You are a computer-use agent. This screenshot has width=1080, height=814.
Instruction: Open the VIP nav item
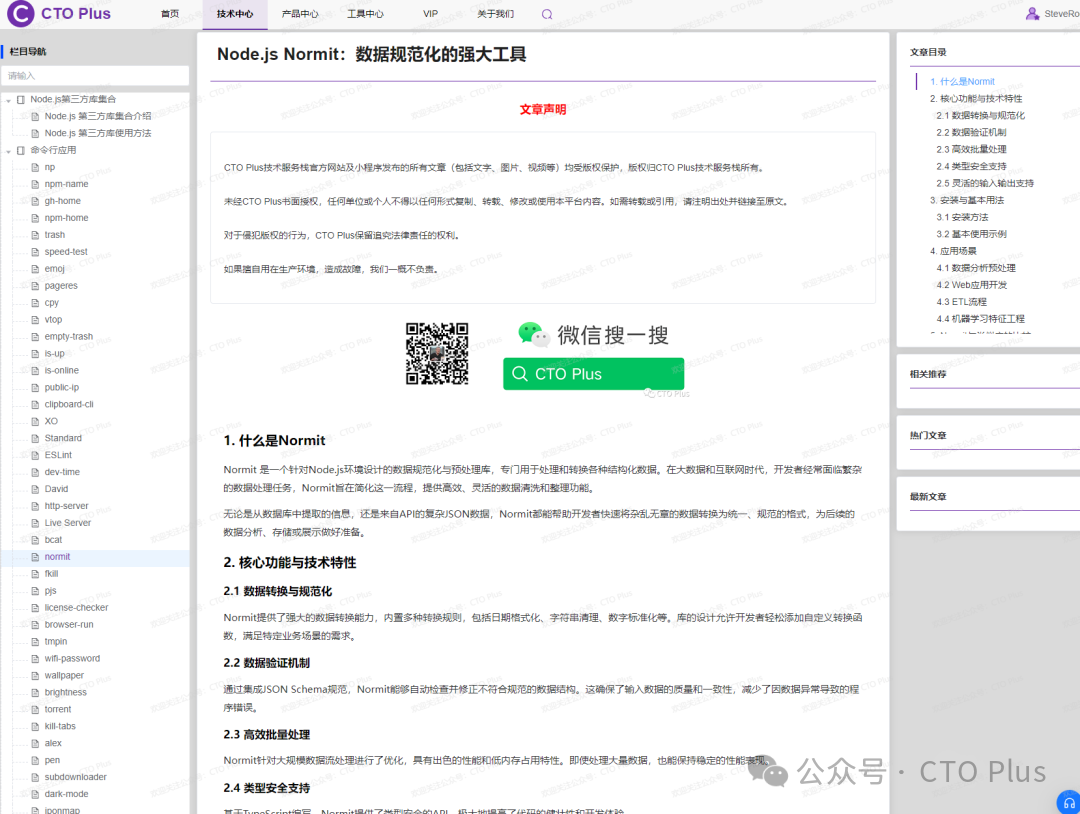coord(430,14)
